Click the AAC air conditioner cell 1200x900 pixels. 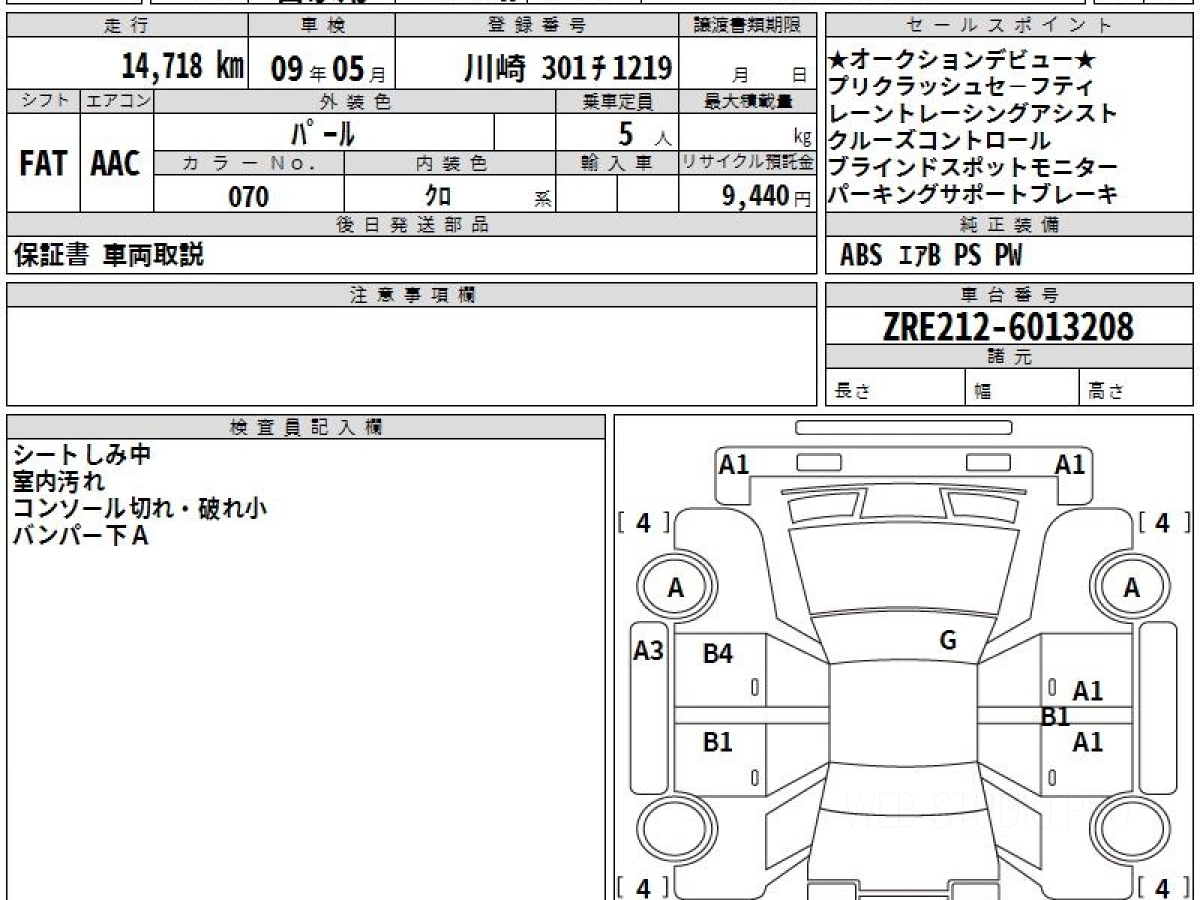pyautogui.click(x=116, y=164)
